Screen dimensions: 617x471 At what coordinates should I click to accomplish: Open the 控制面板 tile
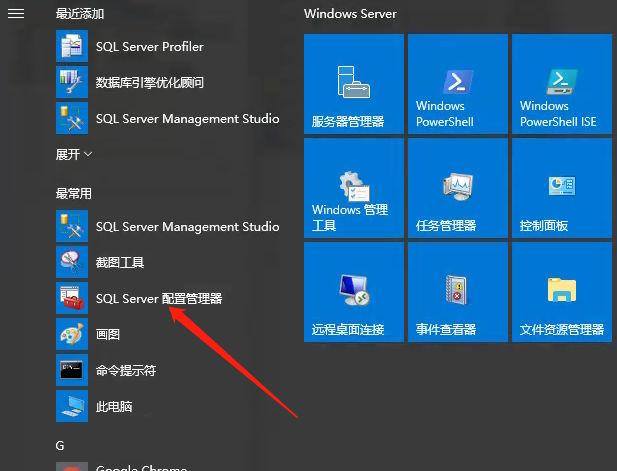(x=562, y=188)
